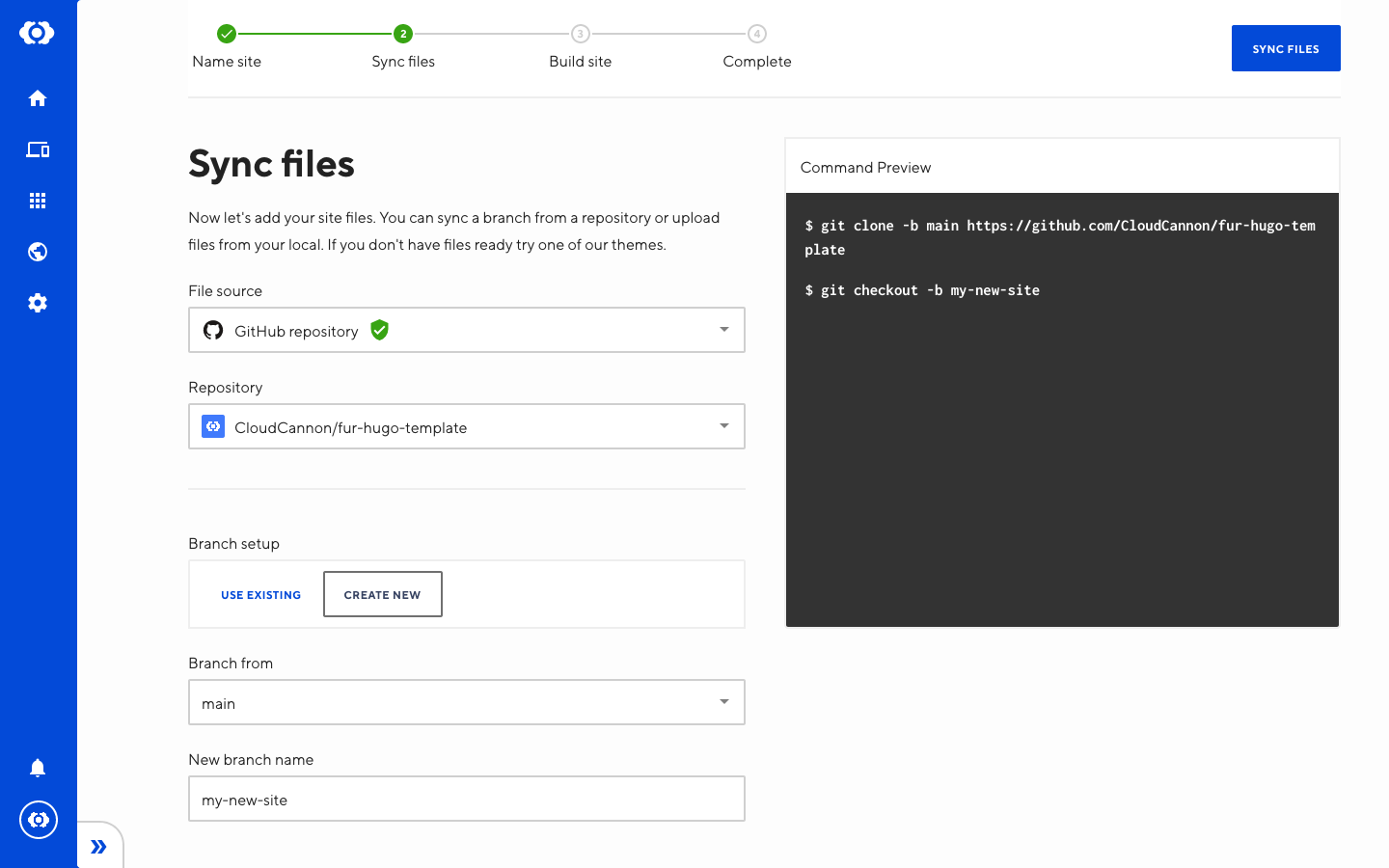Viewport: 1389px width, 868px height.
Task: Click the main branch value
Action: (x=219, y=704)
